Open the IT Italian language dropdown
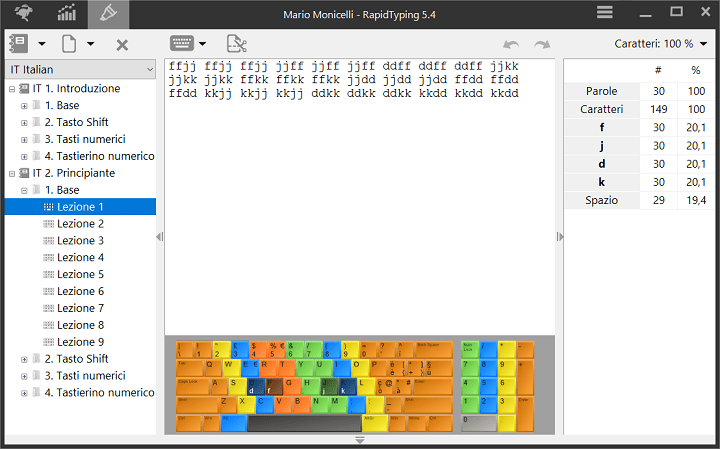 tap(80, 70)
